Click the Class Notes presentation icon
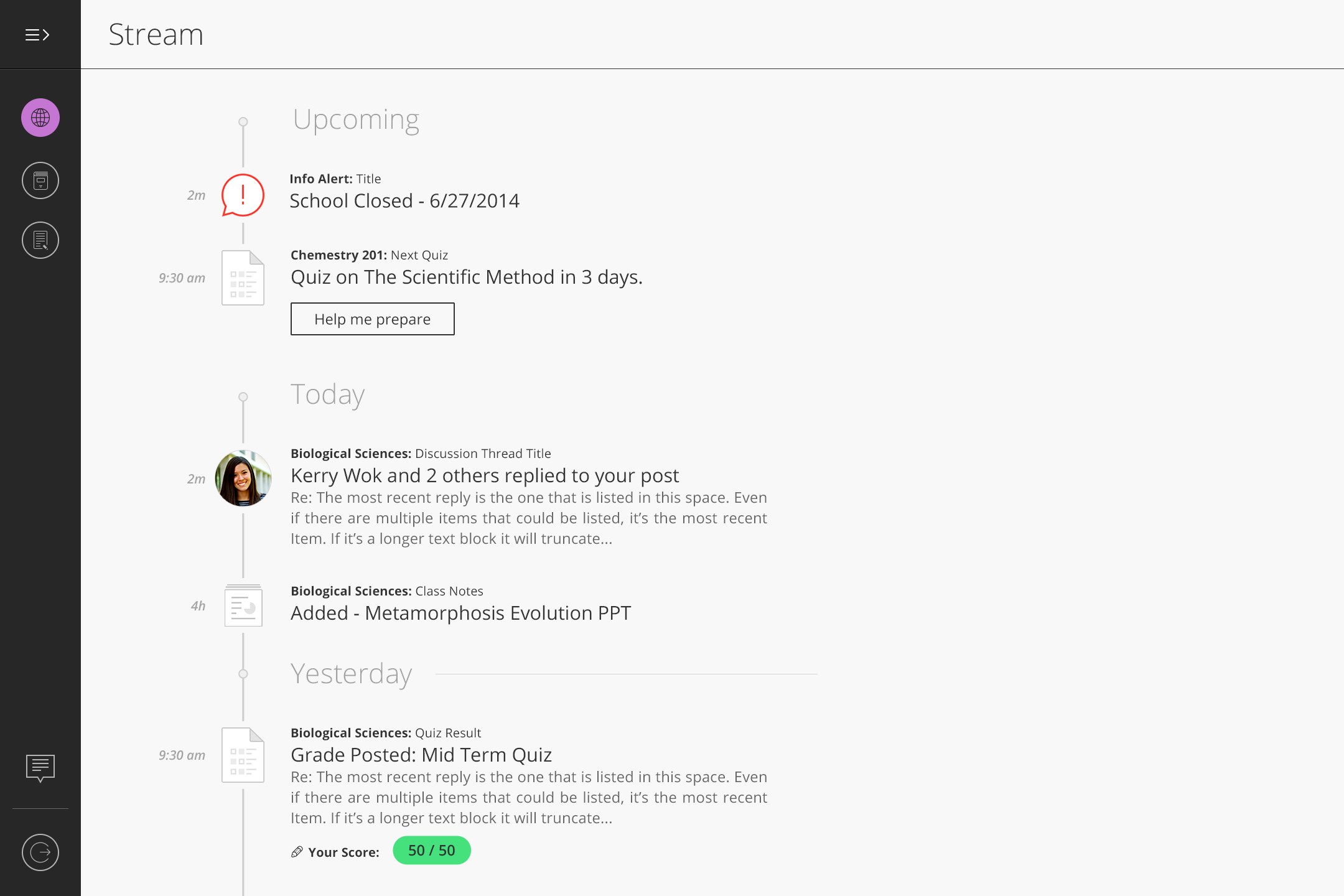 point(243,605)
